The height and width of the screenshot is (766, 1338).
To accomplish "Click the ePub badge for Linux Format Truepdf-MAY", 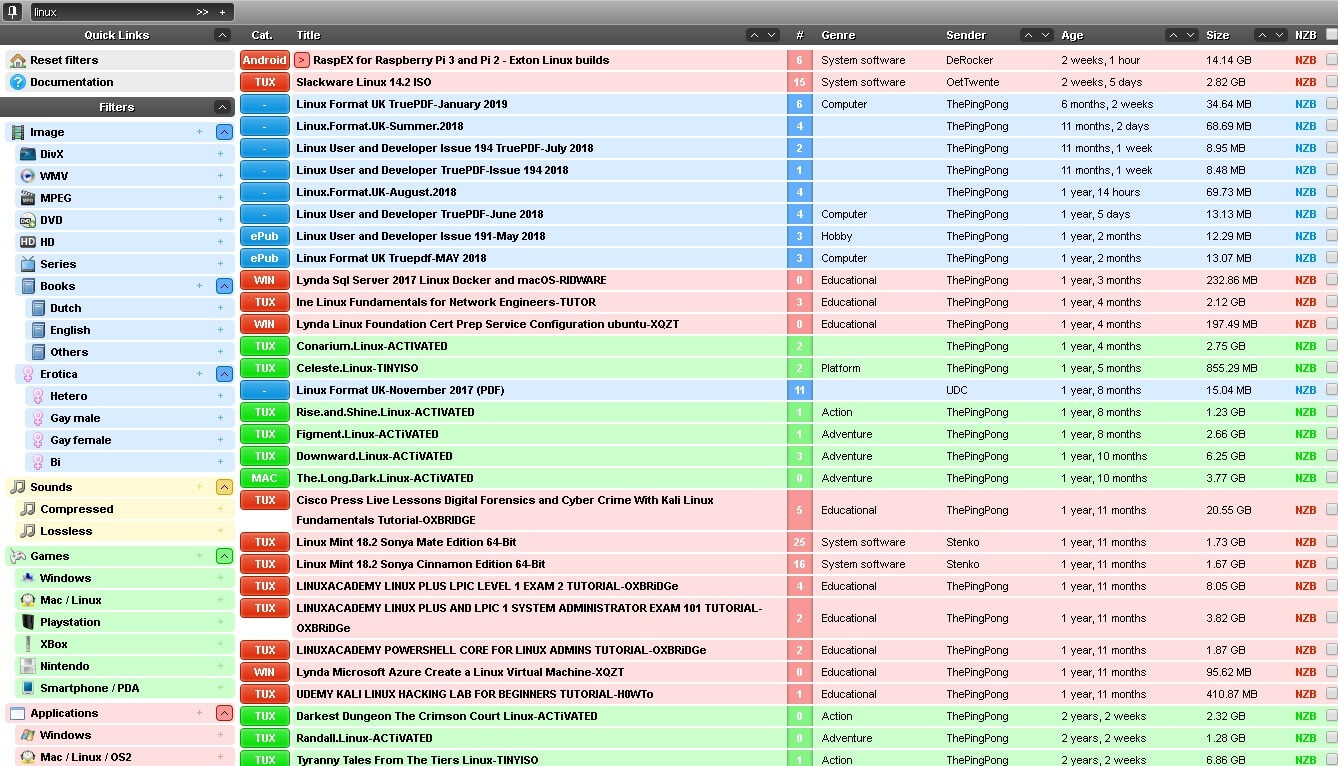I will tap(264, 258).
